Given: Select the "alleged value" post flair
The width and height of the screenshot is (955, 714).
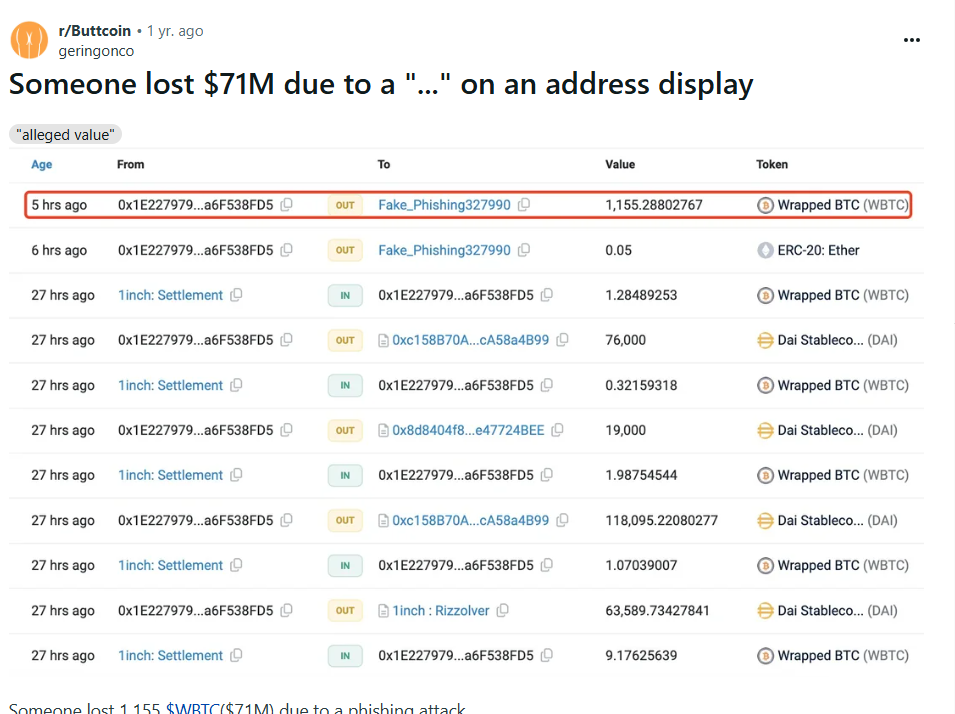Looking at the screenshot, I should point(66,135).
